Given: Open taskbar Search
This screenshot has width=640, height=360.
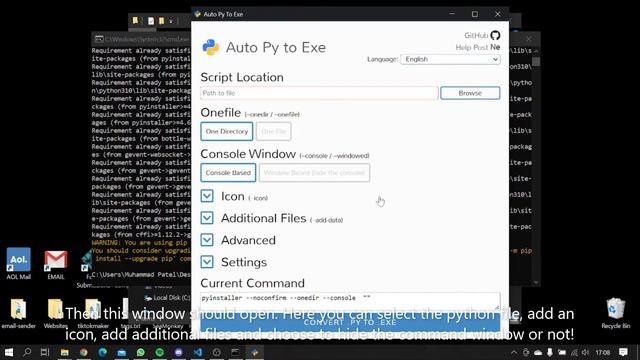Looking at the screenshot, I should point(27,352).
